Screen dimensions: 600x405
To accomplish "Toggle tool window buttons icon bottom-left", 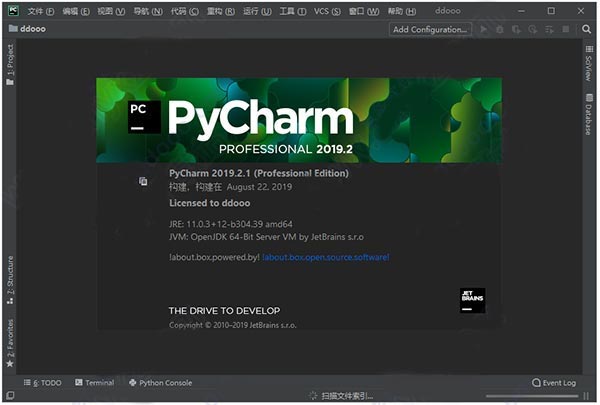I will coord(10,395).
